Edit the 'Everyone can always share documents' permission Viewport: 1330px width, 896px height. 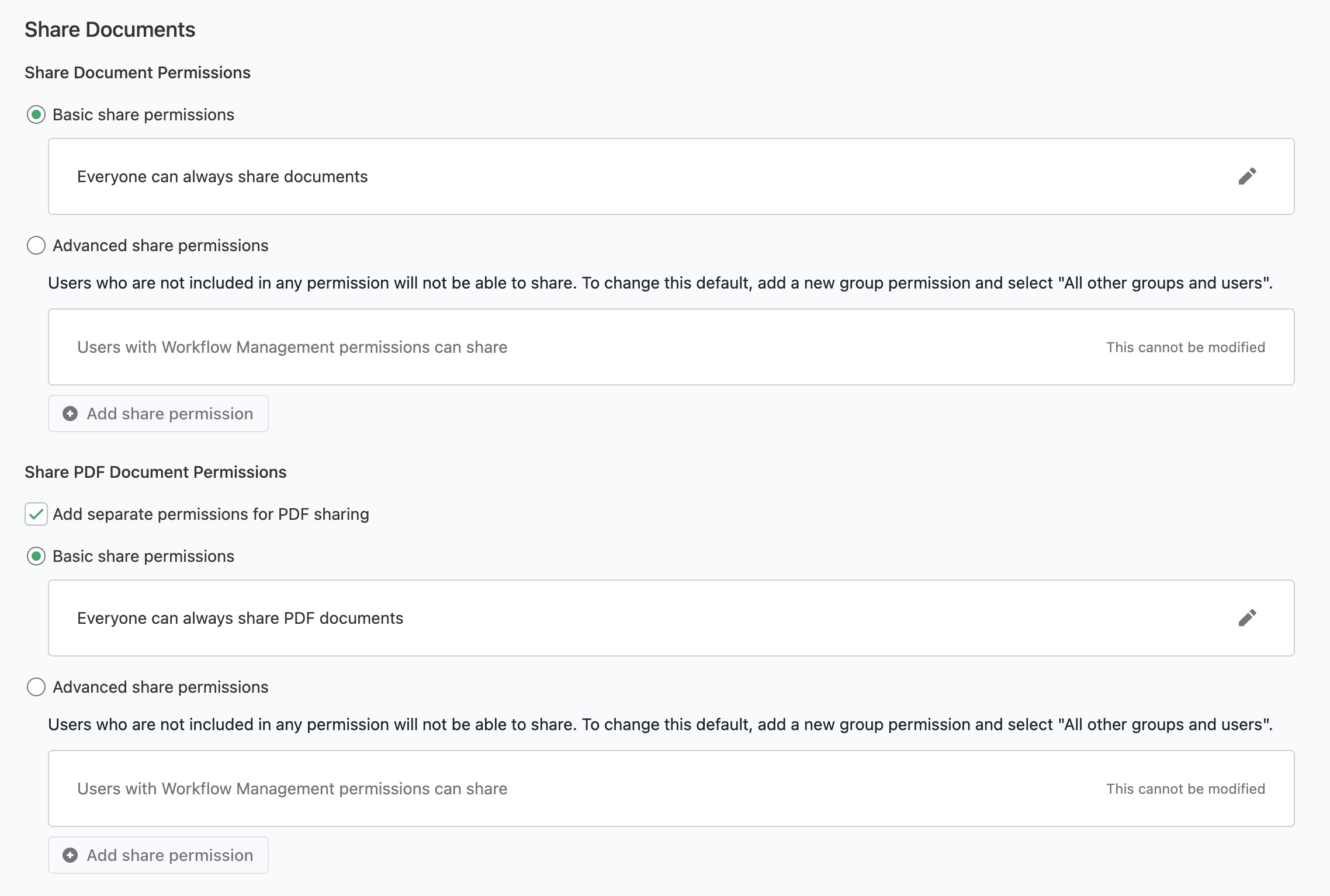(1247, 176)
